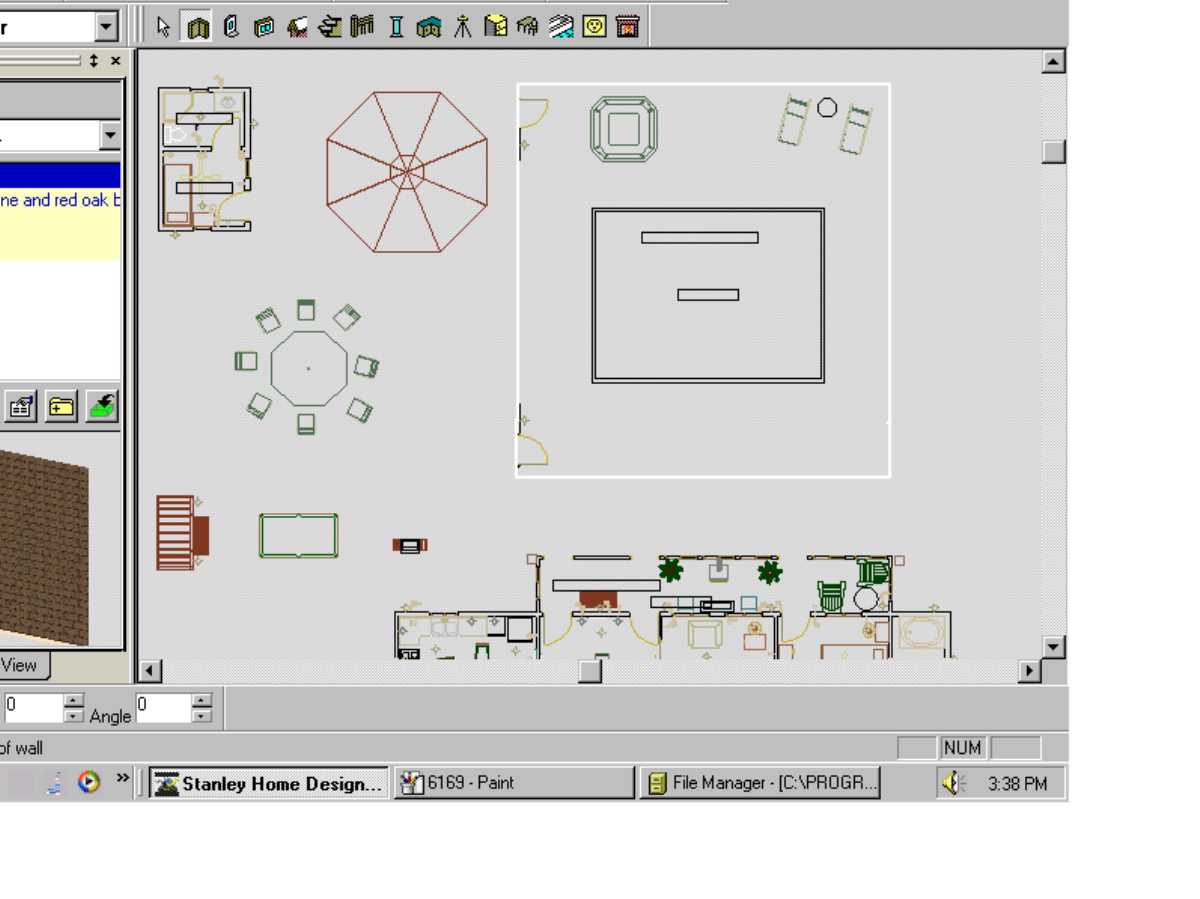Screen dimensions: 1200x899
Task: Click the NUM status bar indicator
Action: click(963, 748)
